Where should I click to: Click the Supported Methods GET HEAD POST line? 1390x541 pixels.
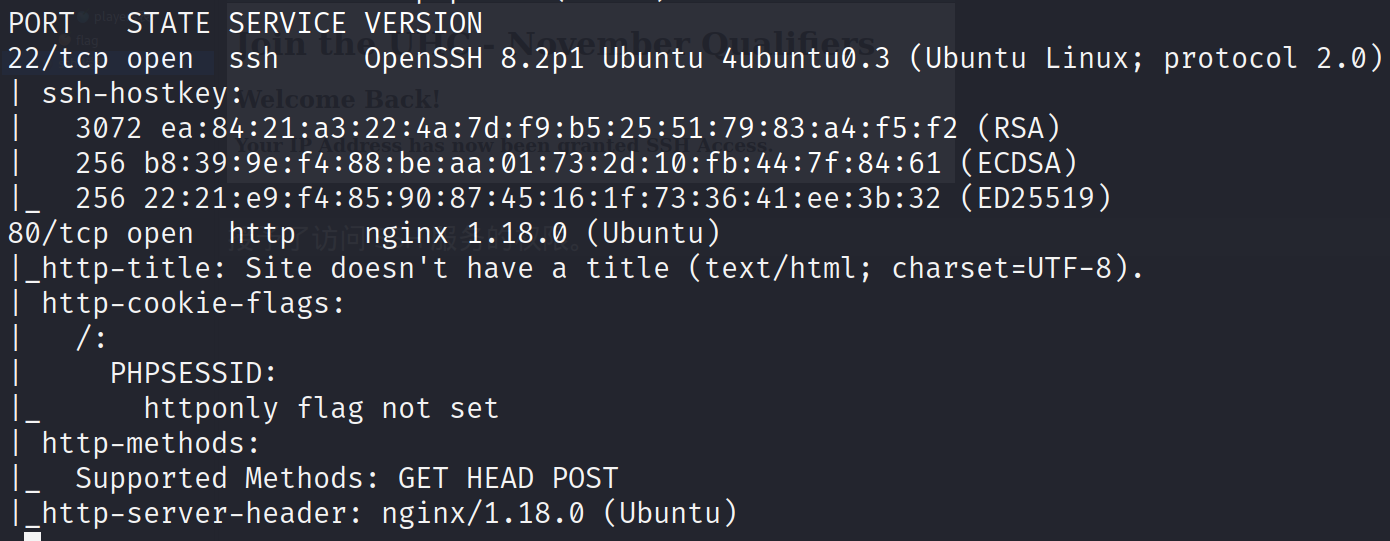346,478
